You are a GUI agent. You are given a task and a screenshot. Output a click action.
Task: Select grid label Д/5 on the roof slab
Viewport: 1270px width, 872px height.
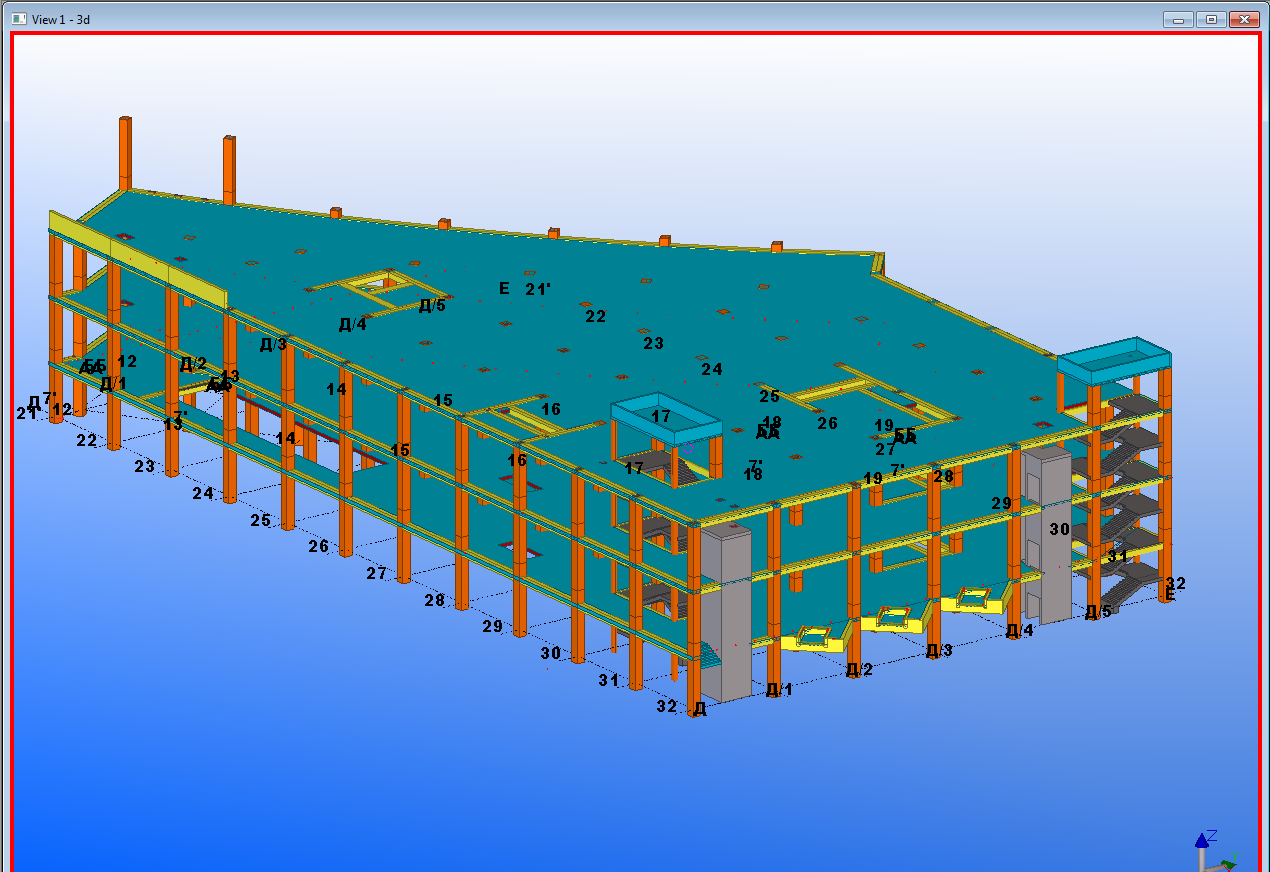point(432,305)
